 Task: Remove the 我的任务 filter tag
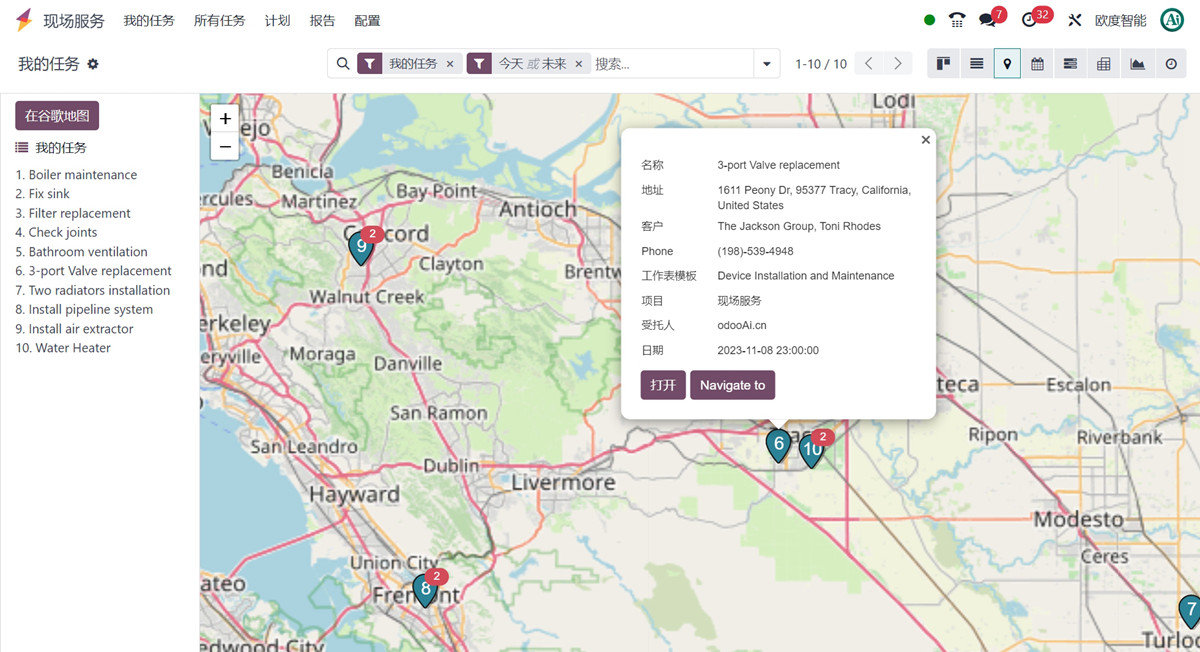pos(450,64)
